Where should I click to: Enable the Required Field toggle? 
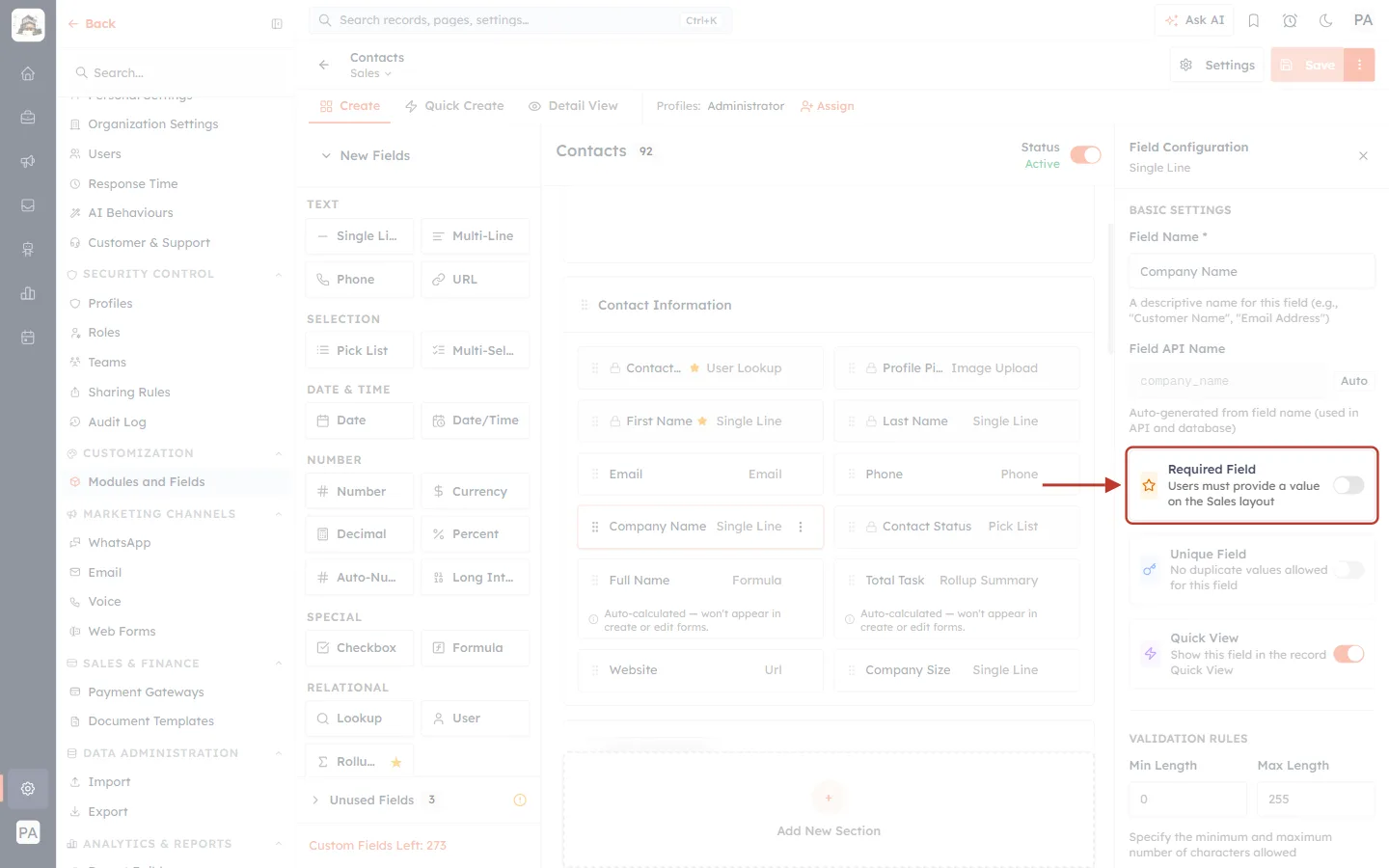pos(1348,485)
